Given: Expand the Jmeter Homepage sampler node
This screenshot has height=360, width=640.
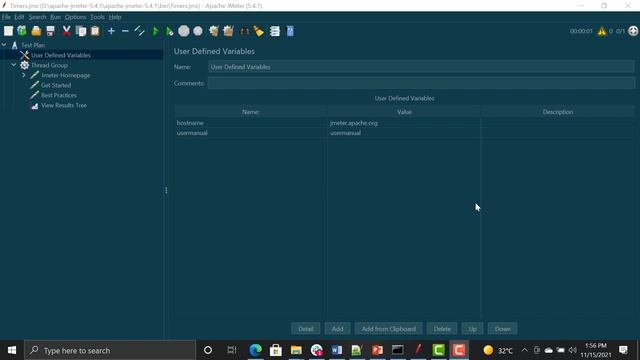Looking at the screenshot, I should pyautogui.click(x=24, y=75).
